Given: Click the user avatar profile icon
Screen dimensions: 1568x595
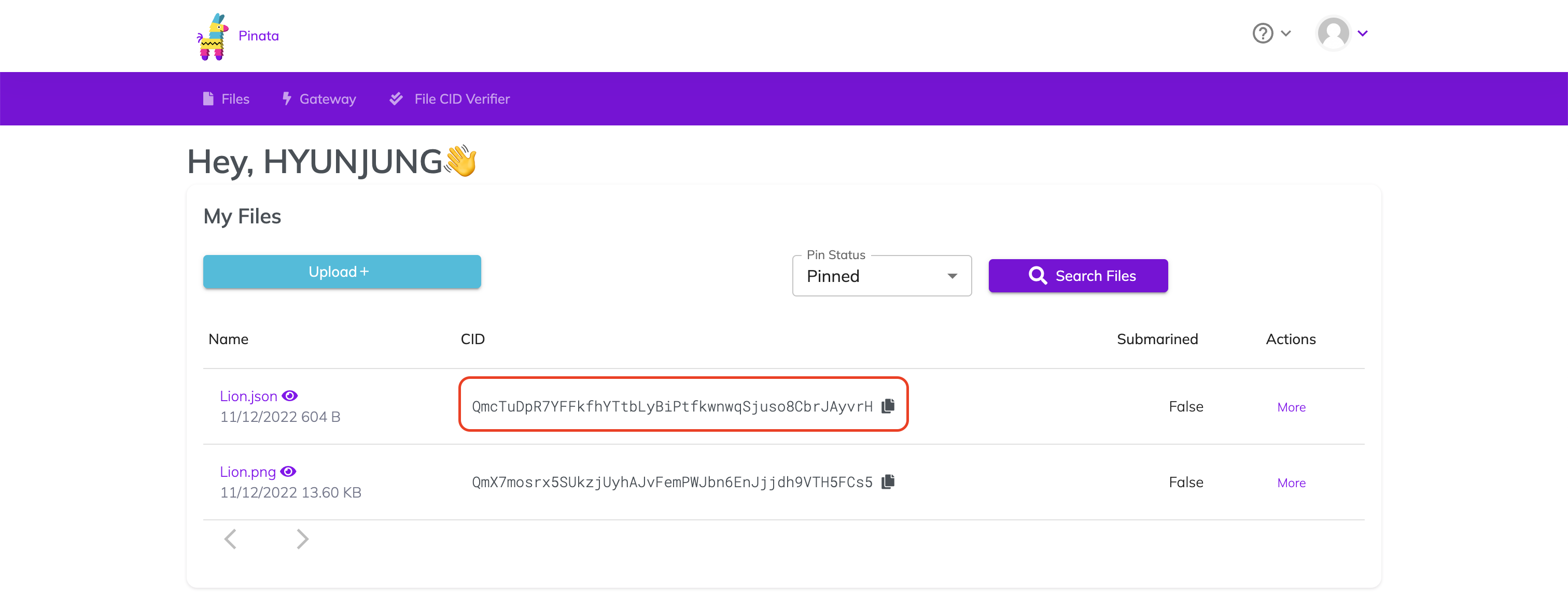Looking at the screenshot, I should click(x=1333, y=34).
